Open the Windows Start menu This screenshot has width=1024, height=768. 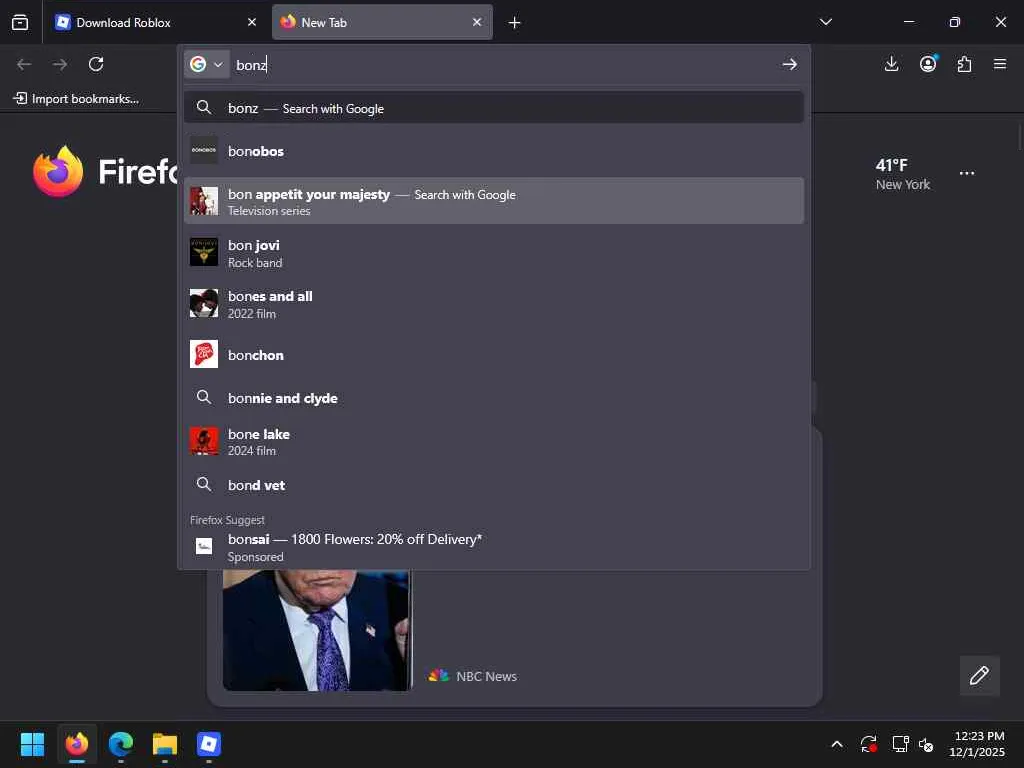pos(32,744)
